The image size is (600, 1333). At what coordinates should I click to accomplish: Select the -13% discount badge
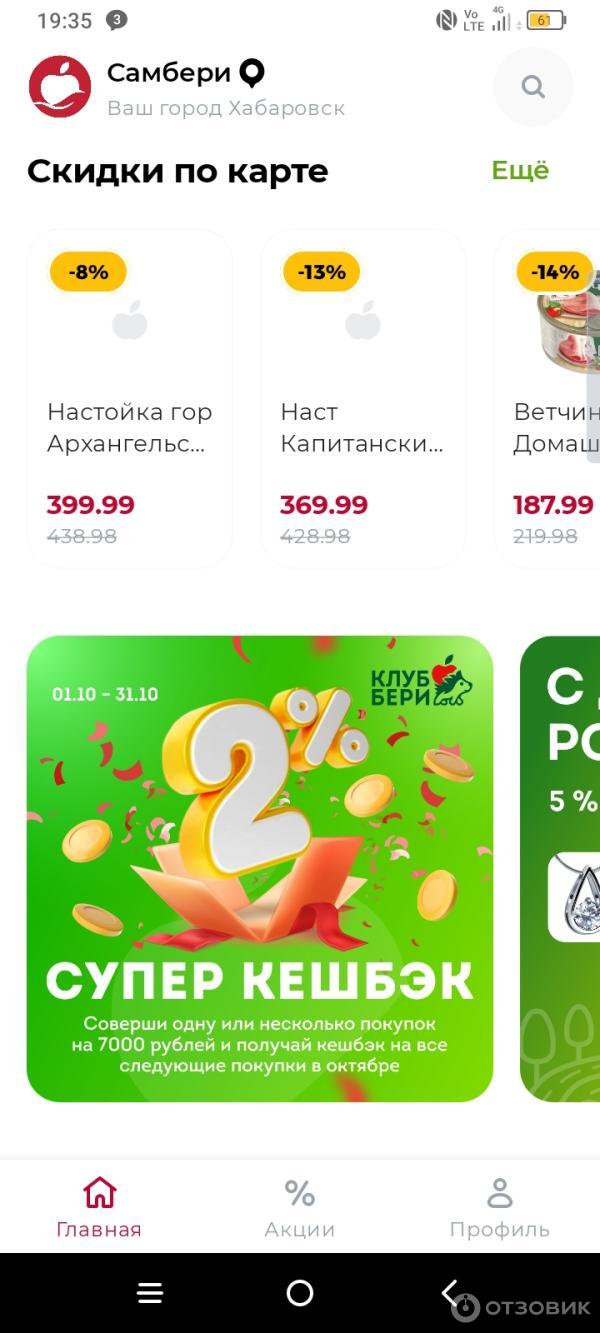tap(321, 272)
